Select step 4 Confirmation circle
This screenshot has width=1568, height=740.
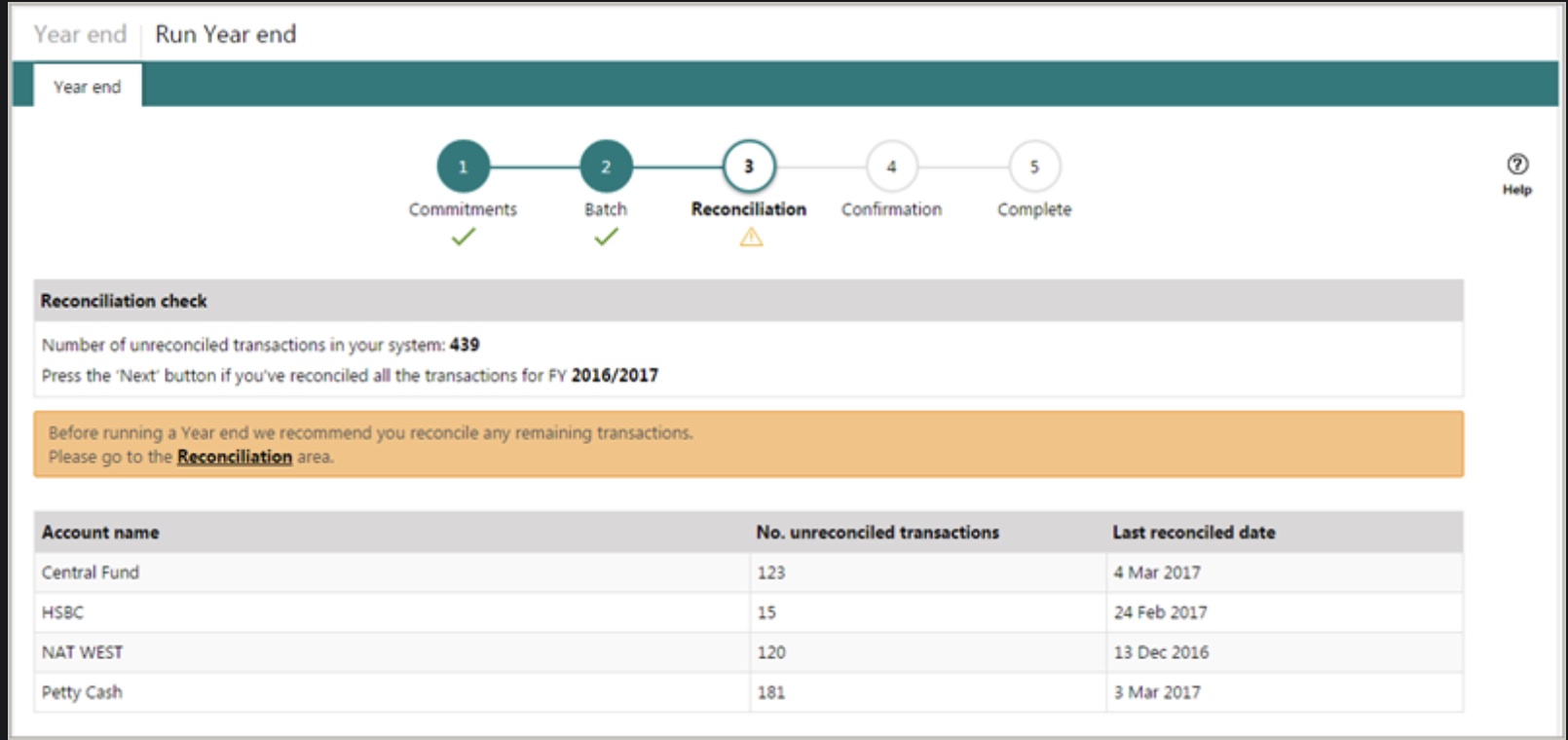[x=891, y=166]
